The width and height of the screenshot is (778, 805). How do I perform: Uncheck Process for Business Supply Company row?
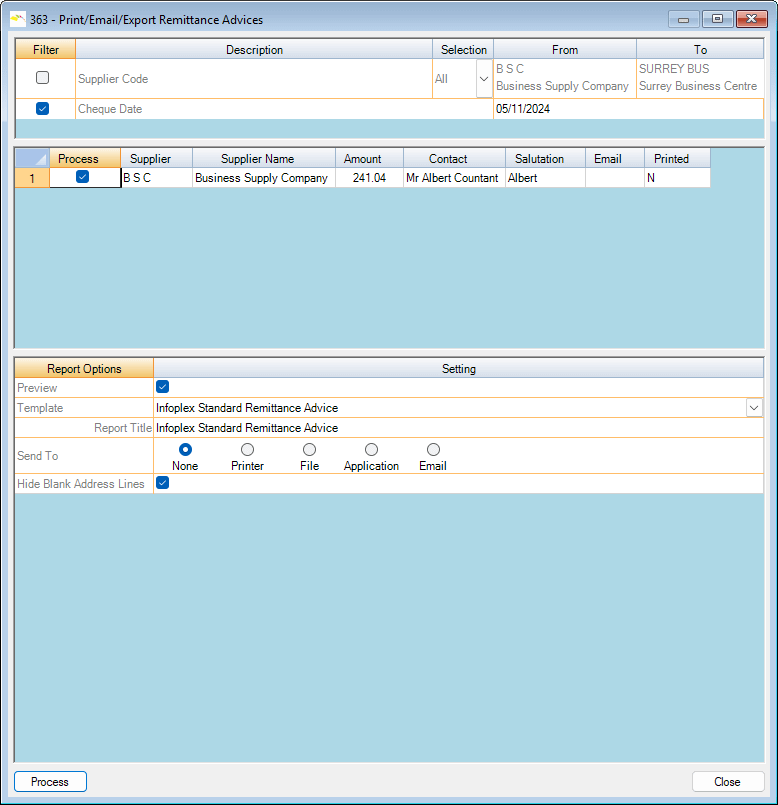tap(83, 177)
